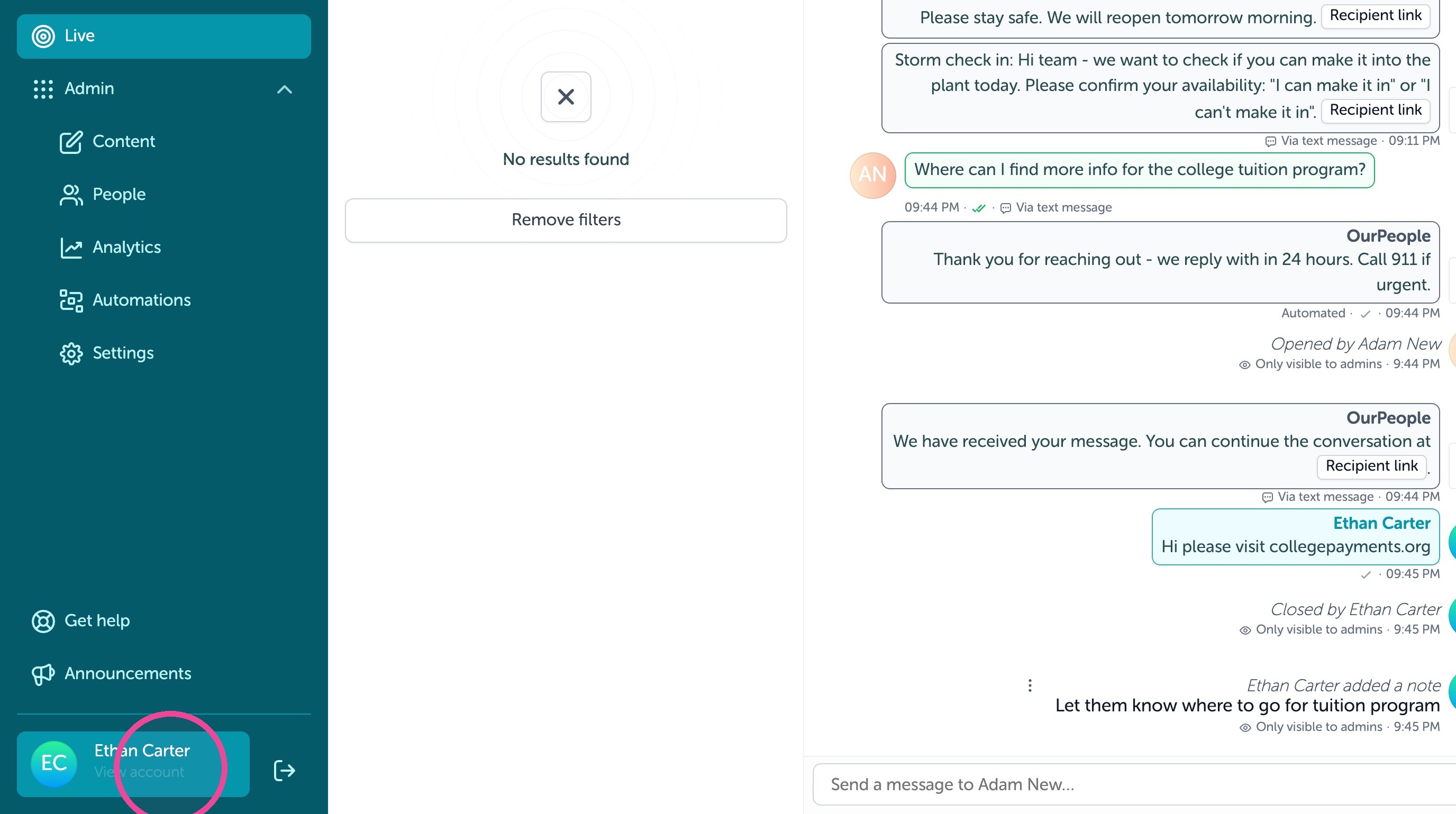Image resolution: width=1456 pixels, height=814 pixels.
Task: Collapse the Admin section chevron
Action: (x=284, y=89)
